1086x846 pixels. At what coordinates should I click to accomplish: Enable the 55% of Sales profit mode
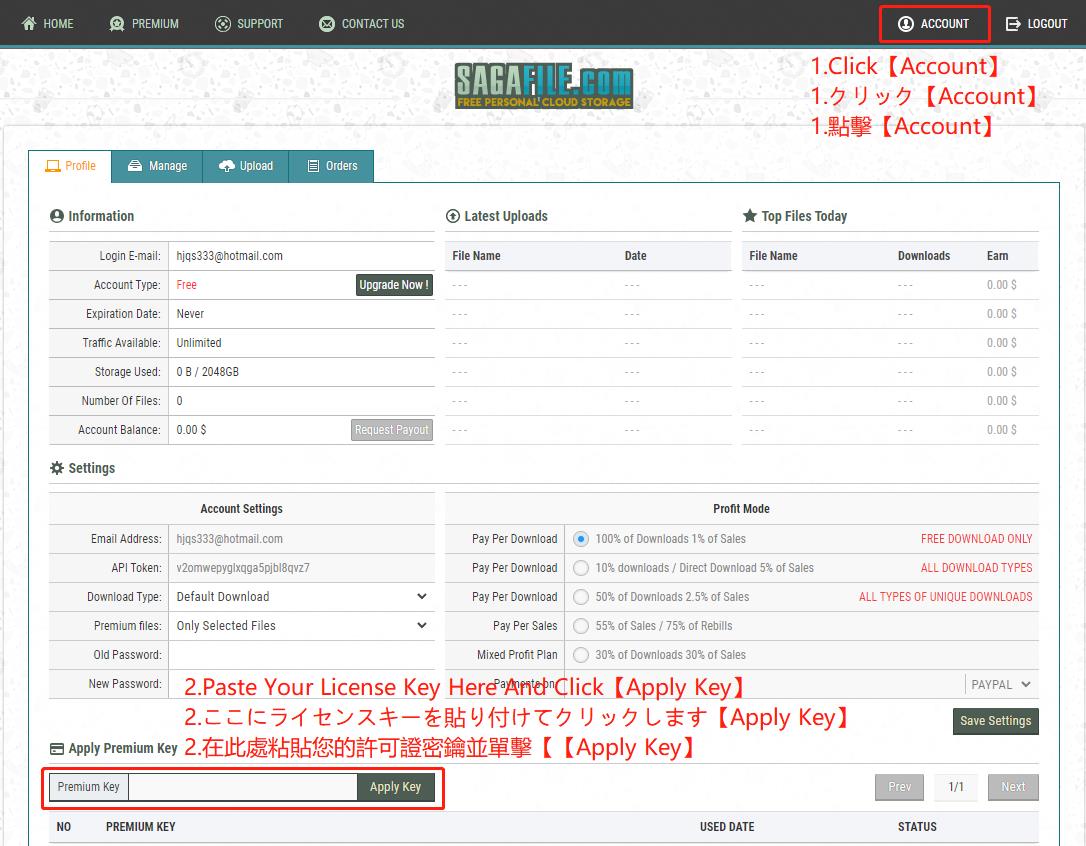click(581, 626)
